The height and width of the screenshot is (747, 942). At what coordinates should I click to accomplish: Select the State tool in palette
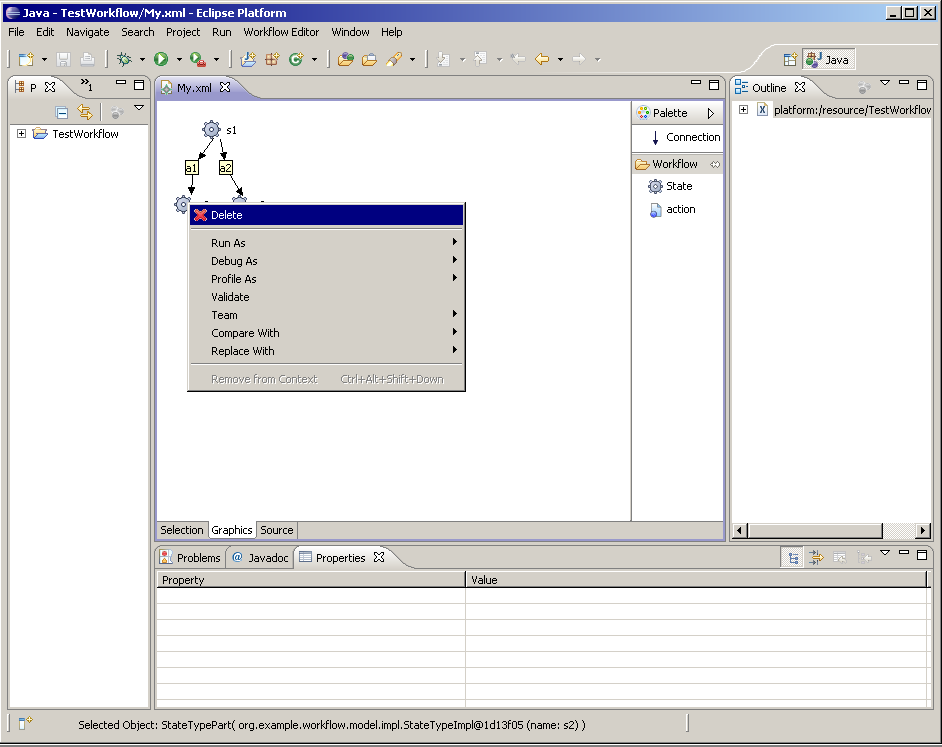point(678,186)
